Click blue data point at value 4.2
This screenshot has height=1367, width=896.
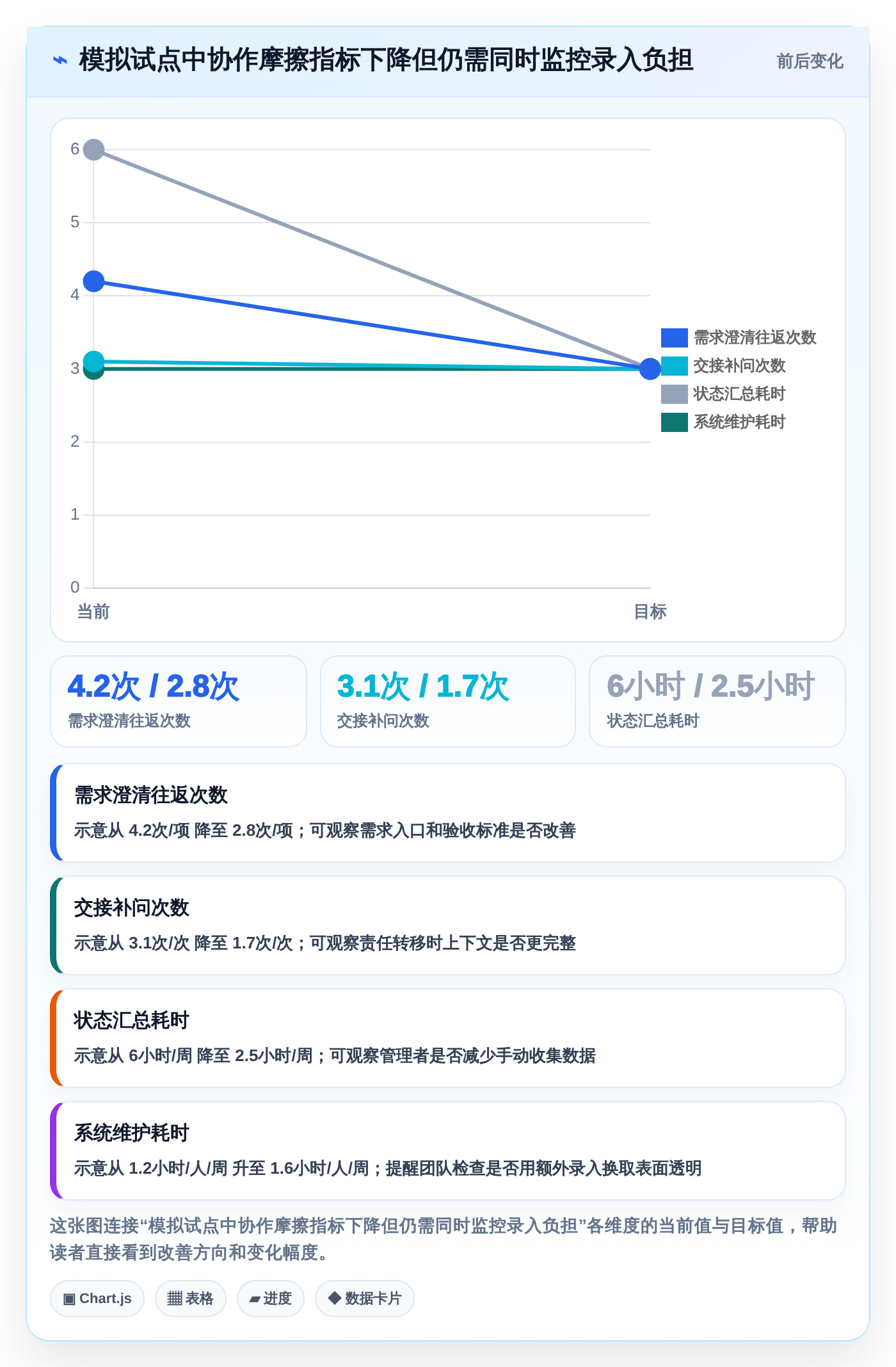[93, 281]
